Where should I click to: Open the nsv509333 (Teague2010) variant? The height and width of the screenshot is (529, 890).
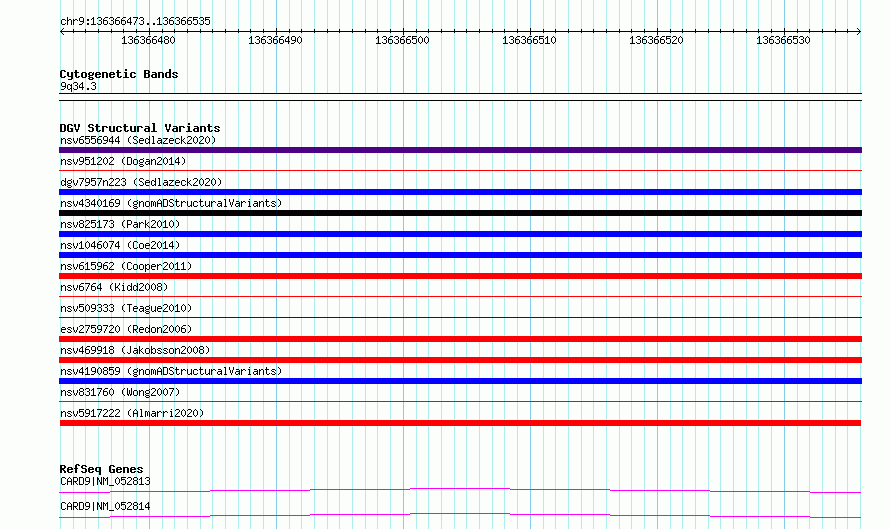pos(126,308)
